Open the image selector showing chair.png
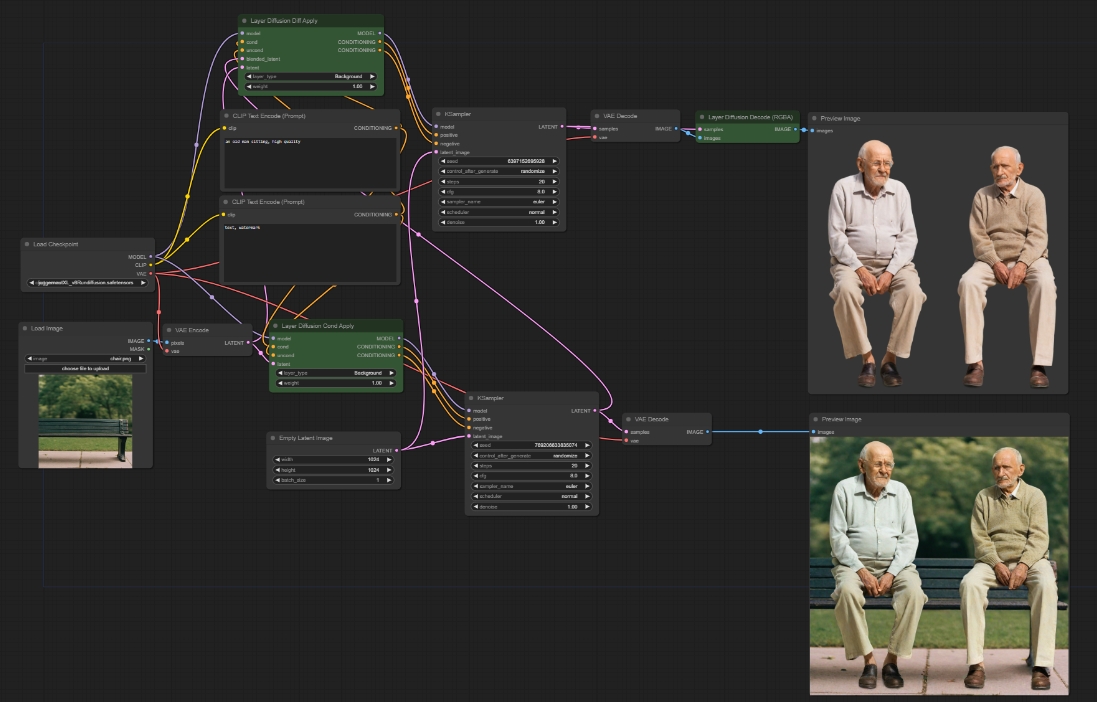This screenshot has height=702, width=1097. [x=87, y=358]
